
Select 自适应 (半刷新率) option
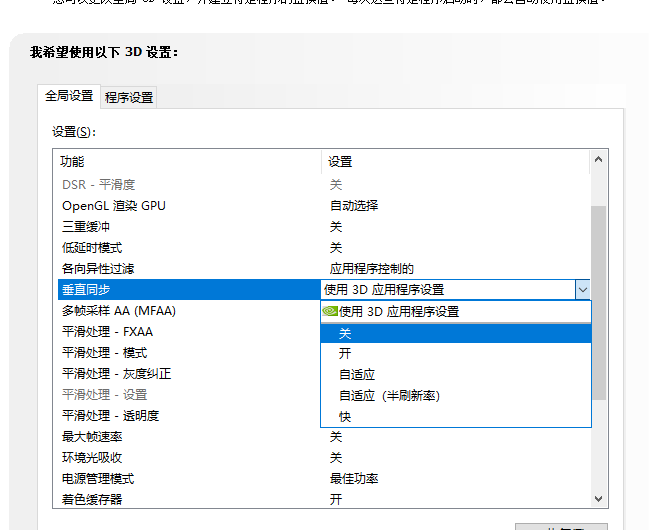[456, 396]
